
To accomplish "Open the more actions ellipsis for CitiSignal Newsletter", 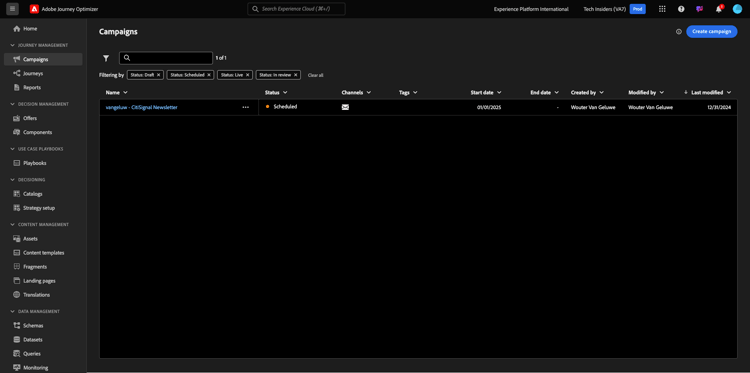I will (245, 107).
